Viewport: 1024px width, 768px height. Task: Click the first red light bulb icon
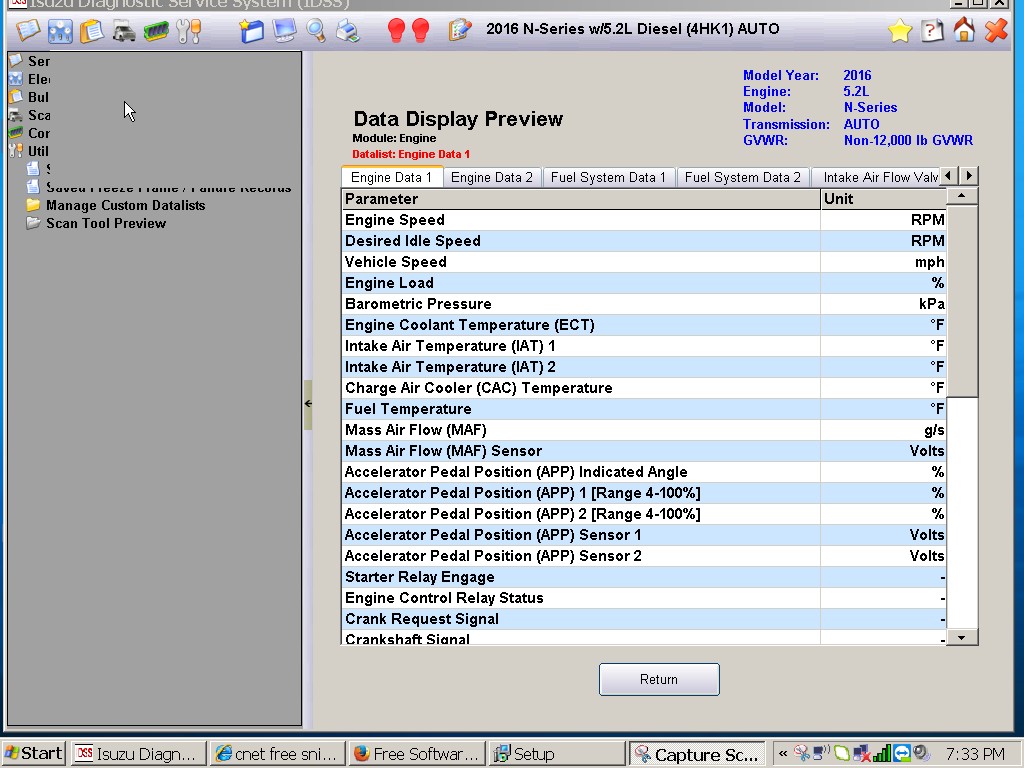point(396,30)
